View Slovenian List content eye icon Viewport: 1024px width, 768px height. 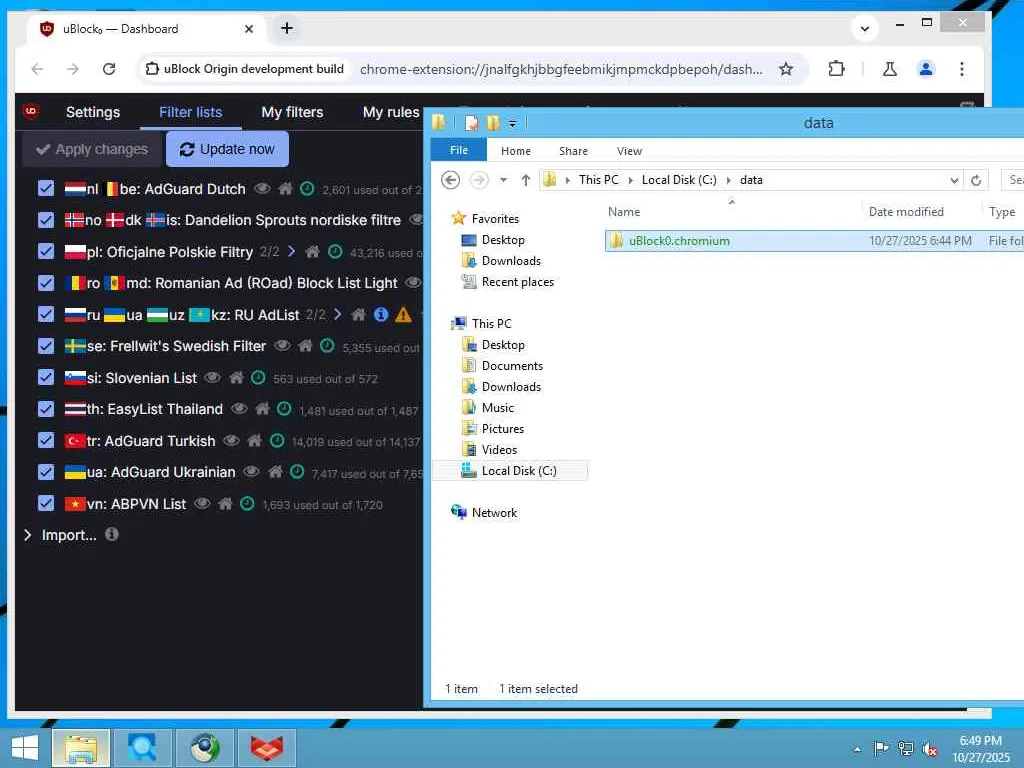click(x=212, y=377)
